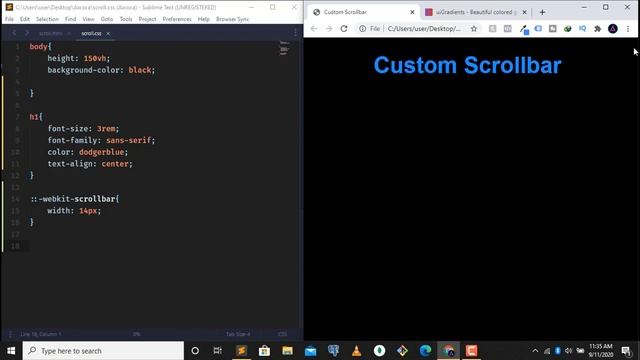
Task: Click line number 18 in the gutter
Action: coord(15,246)
